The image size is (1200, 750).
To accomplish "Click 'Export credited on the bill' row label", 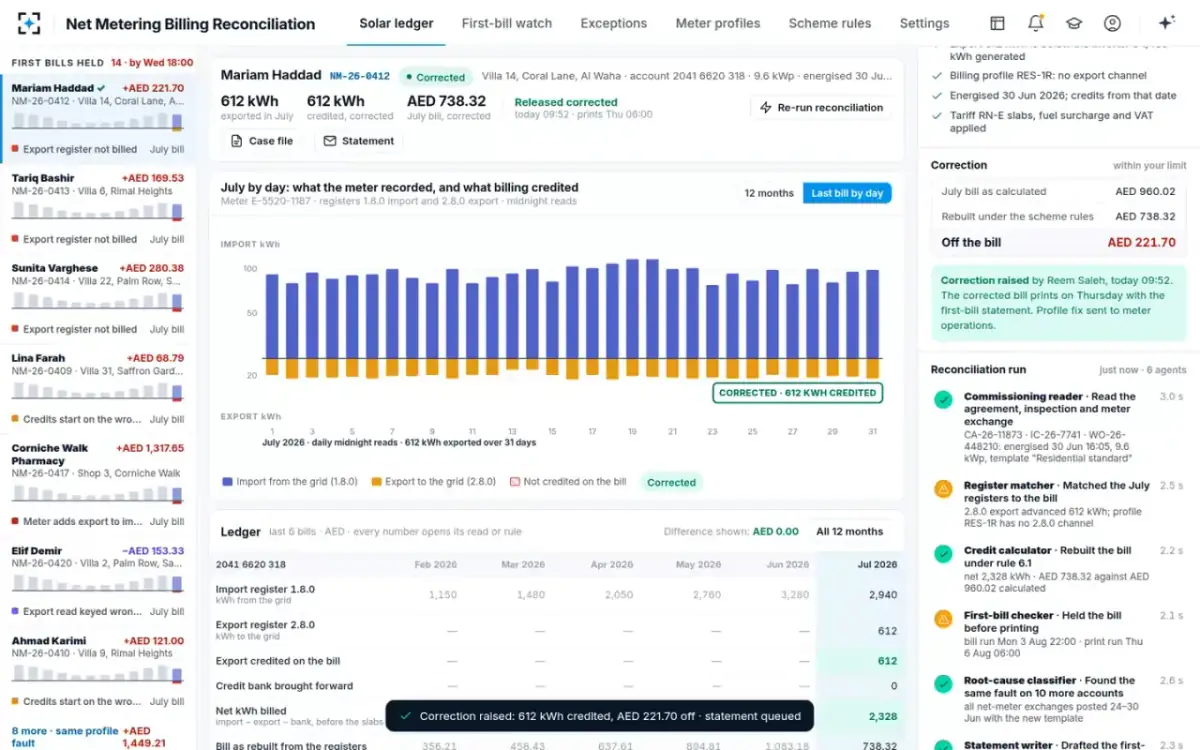I will [x=278, y=661].
